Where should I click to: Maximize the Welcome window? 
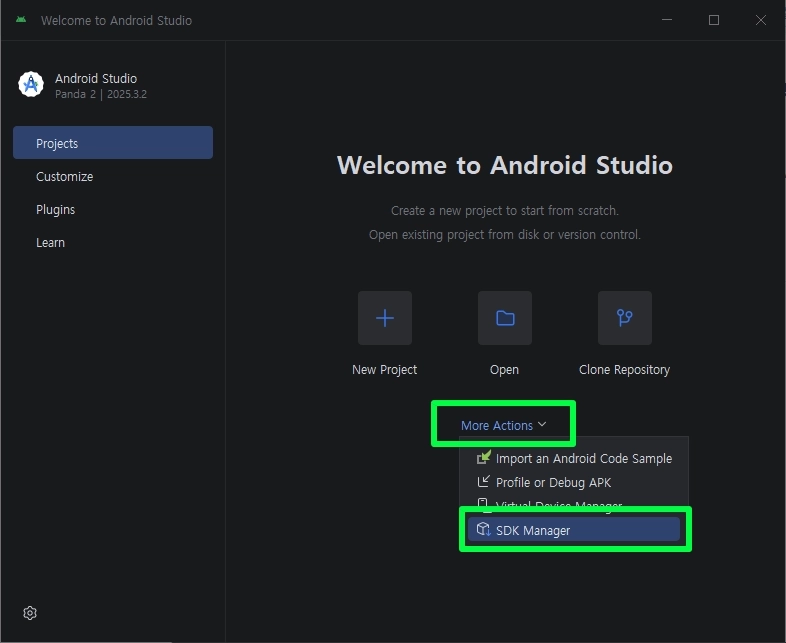714,20
